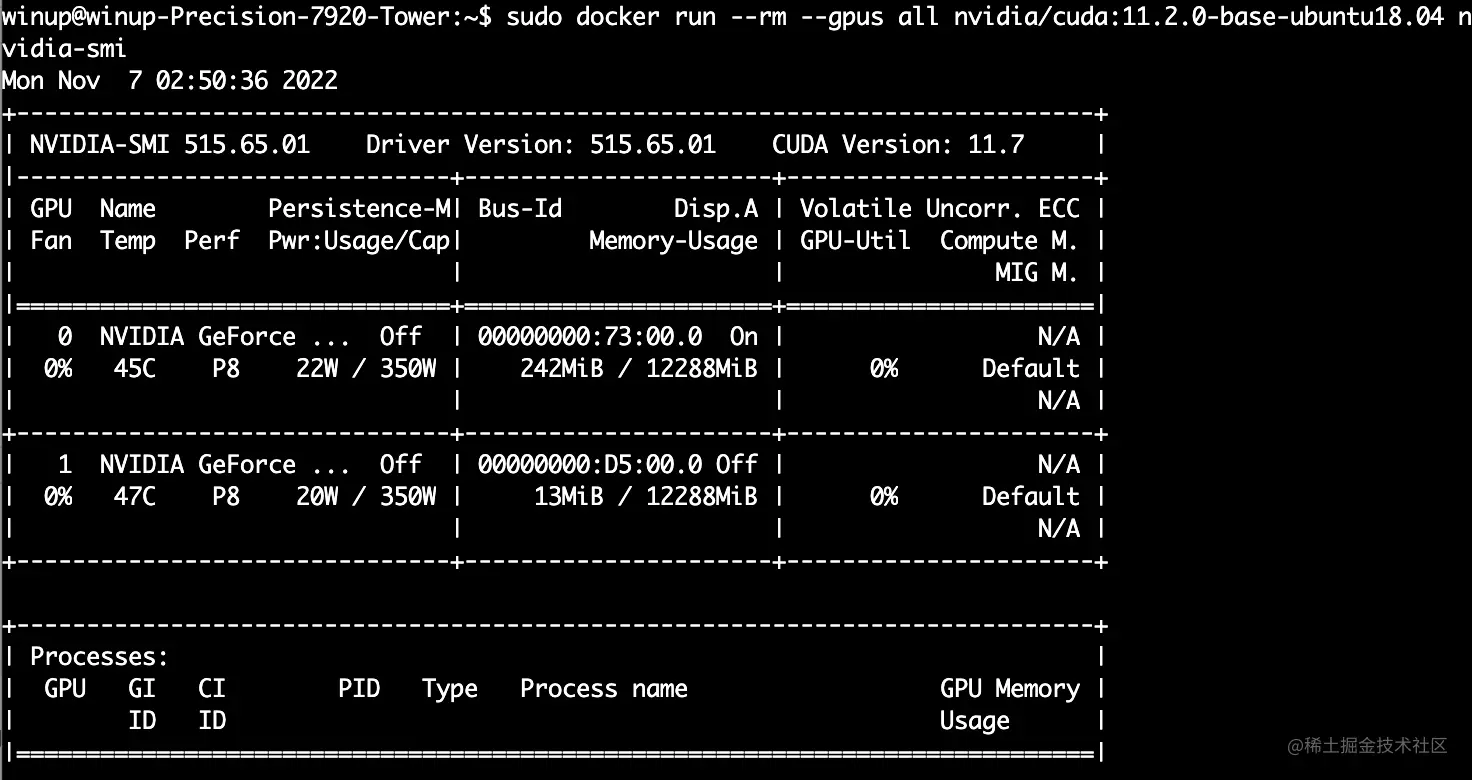1472x780 pixels.
Task: Click the prompt 'winup@winup-Precision-7920-Tower'
Action: (226, 16)
